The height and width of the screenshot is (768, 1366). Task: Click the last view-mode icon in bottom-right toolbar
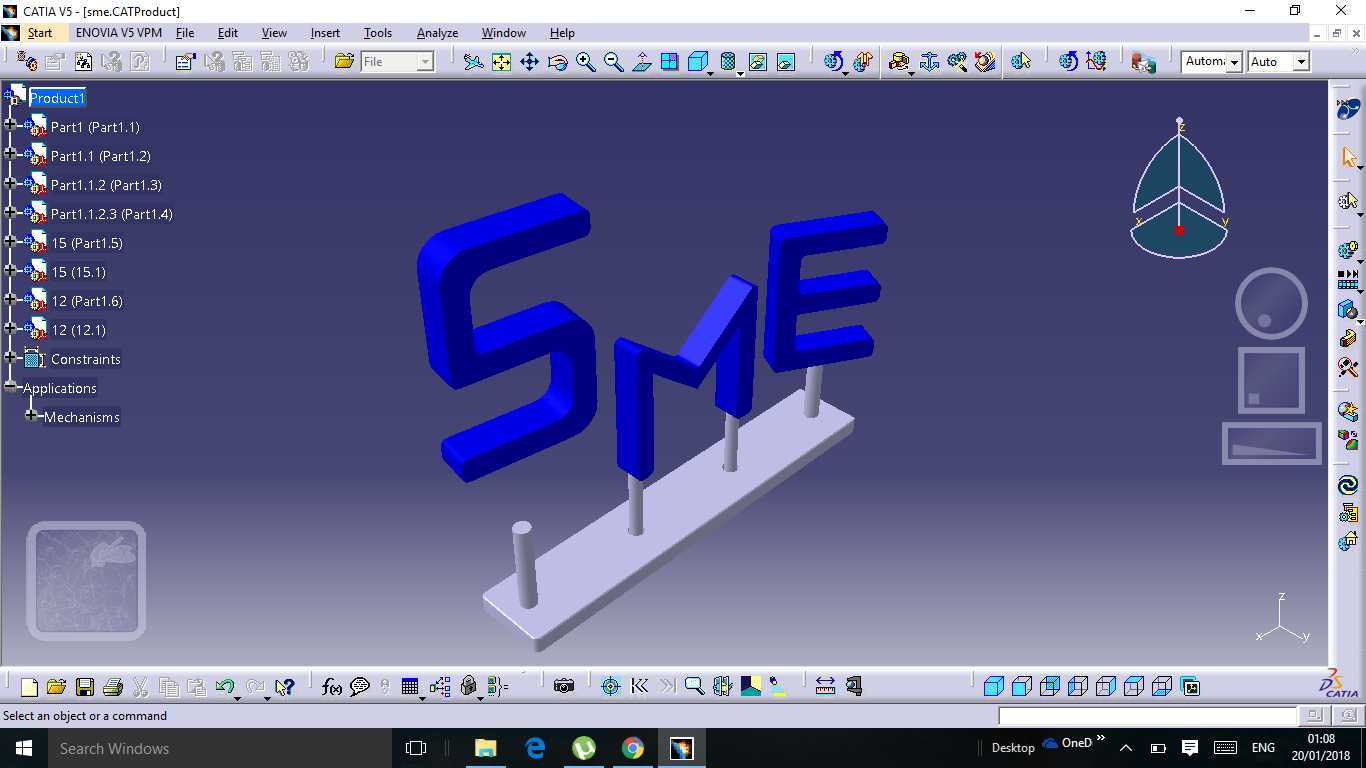pyautogui.click(x=1190, y=687)
